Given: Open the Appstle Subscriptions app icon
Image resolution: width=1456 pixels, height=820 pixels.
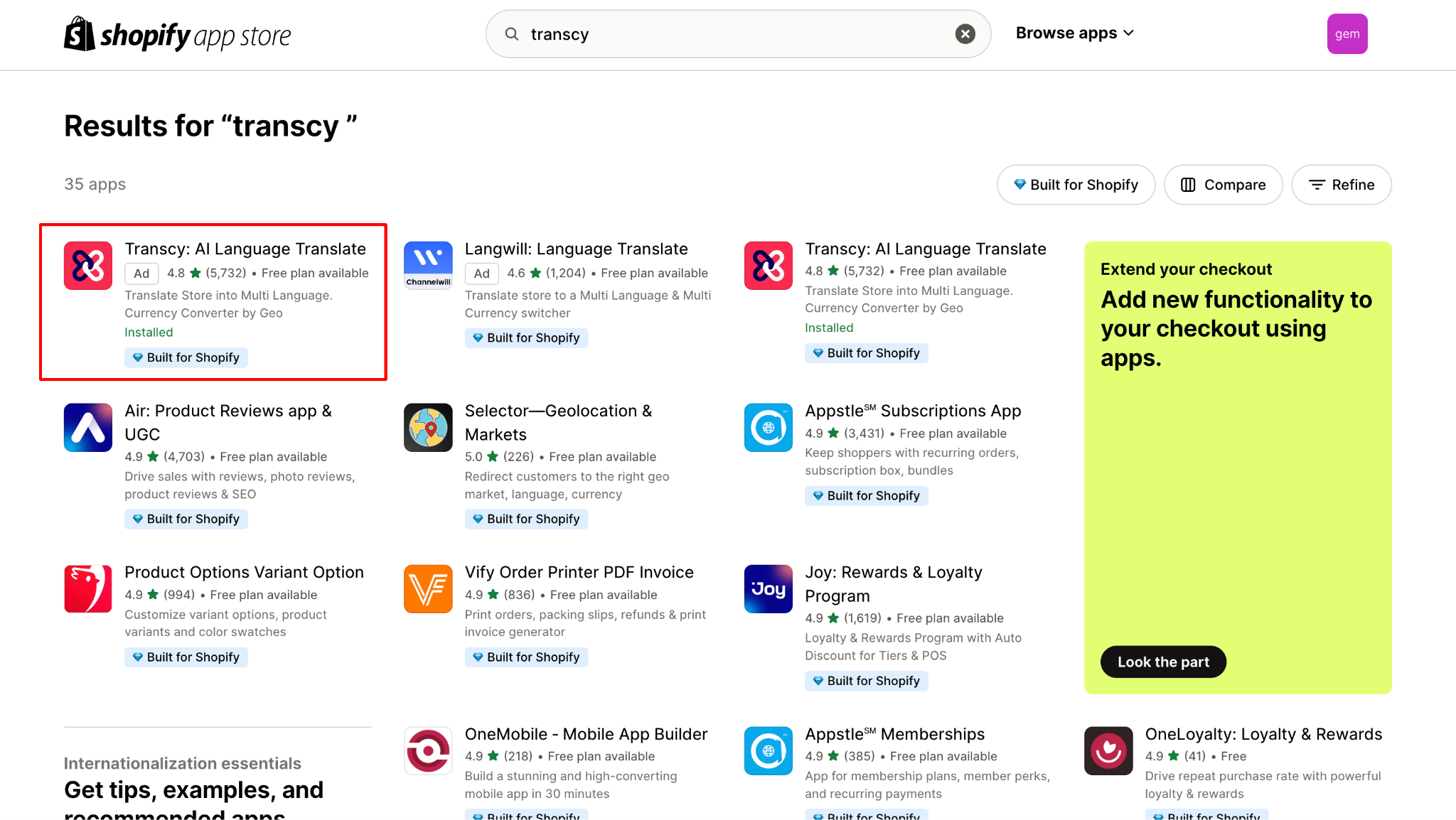Looking at the screenshot, I should click(x=768, y=428).
